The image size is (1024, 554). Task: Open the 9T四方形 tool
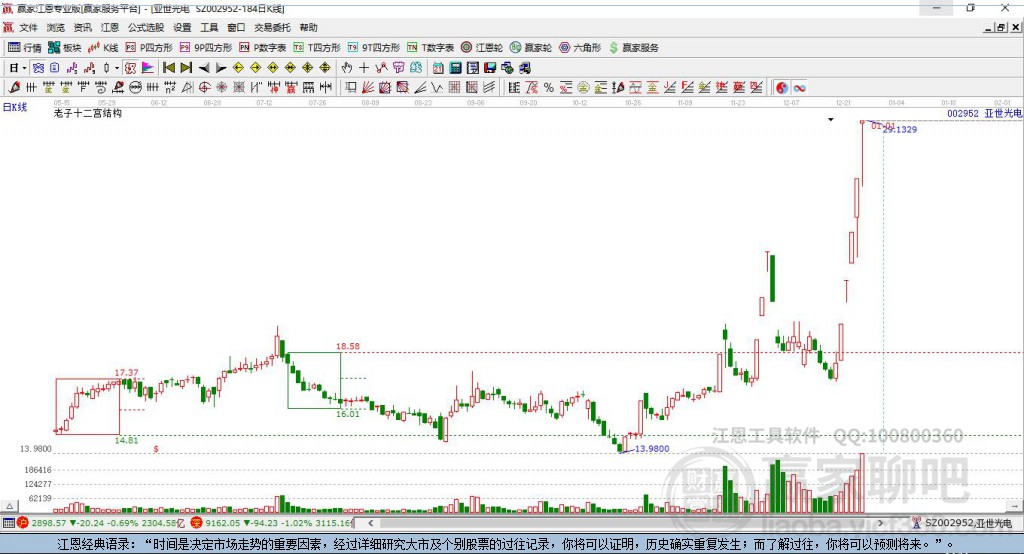[374, 48]
